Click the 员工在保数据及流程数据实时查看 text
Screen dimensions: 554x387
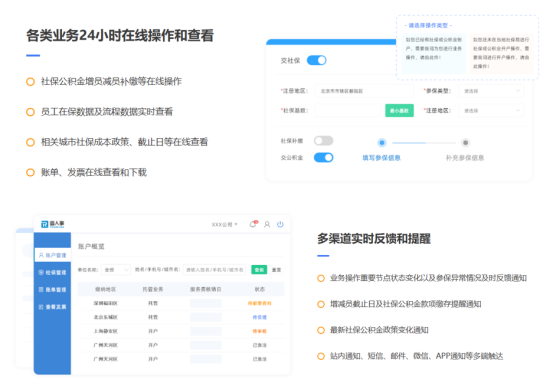pos(107,112)
